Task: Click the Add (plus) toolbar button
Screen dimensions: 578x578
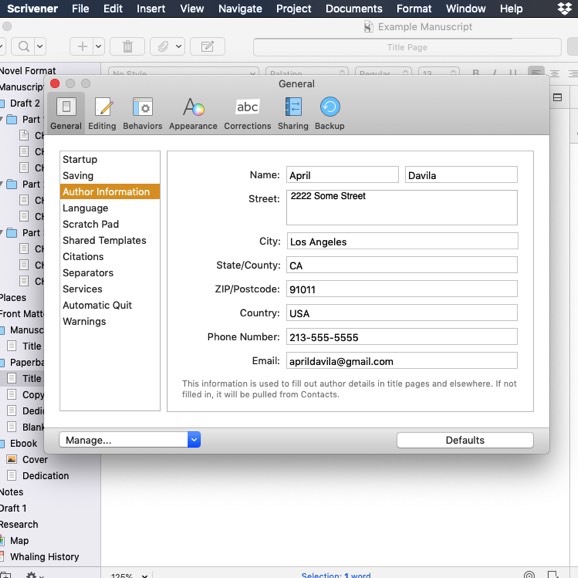Action: click(82, 46)
